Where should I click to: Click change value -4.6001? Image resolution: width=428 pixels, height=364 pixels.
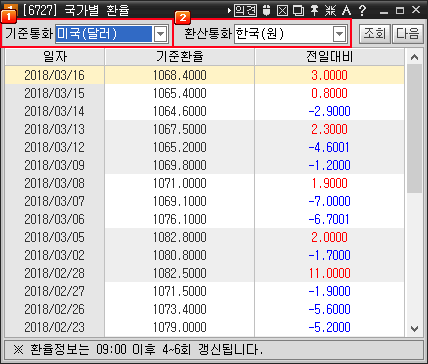click(330, 147)
